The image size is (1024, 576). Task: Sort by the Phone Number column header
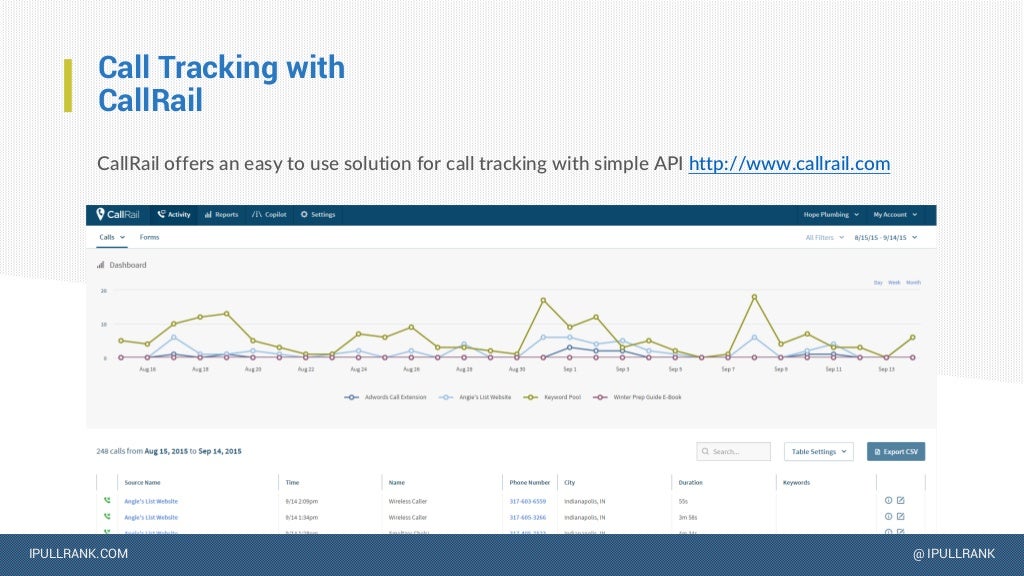pyautogui.click(x=530, y=483)
